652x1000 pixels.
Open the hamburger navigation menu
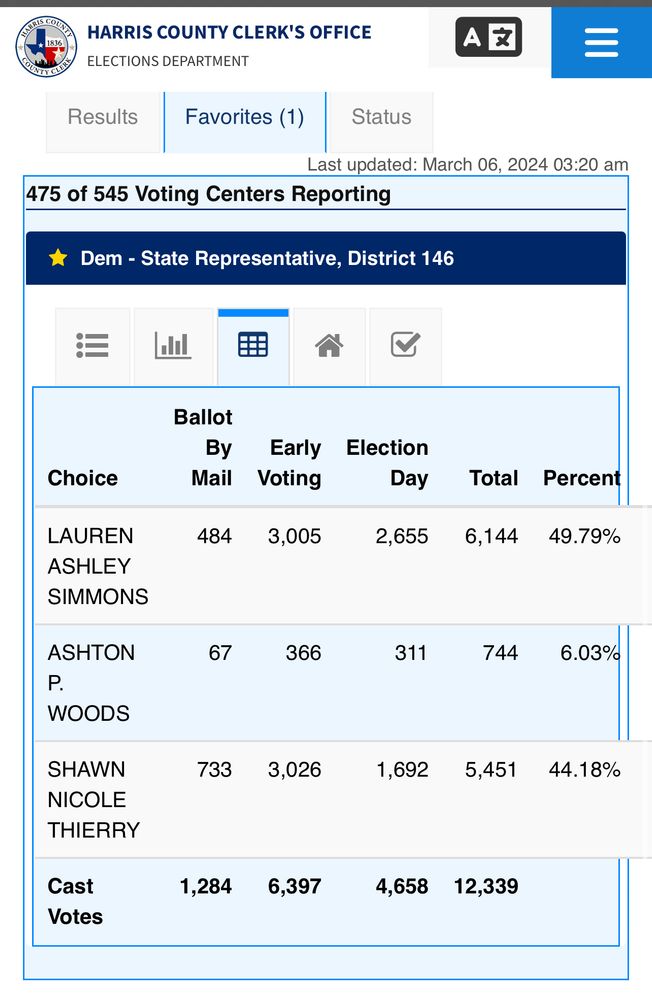[600, 42]
